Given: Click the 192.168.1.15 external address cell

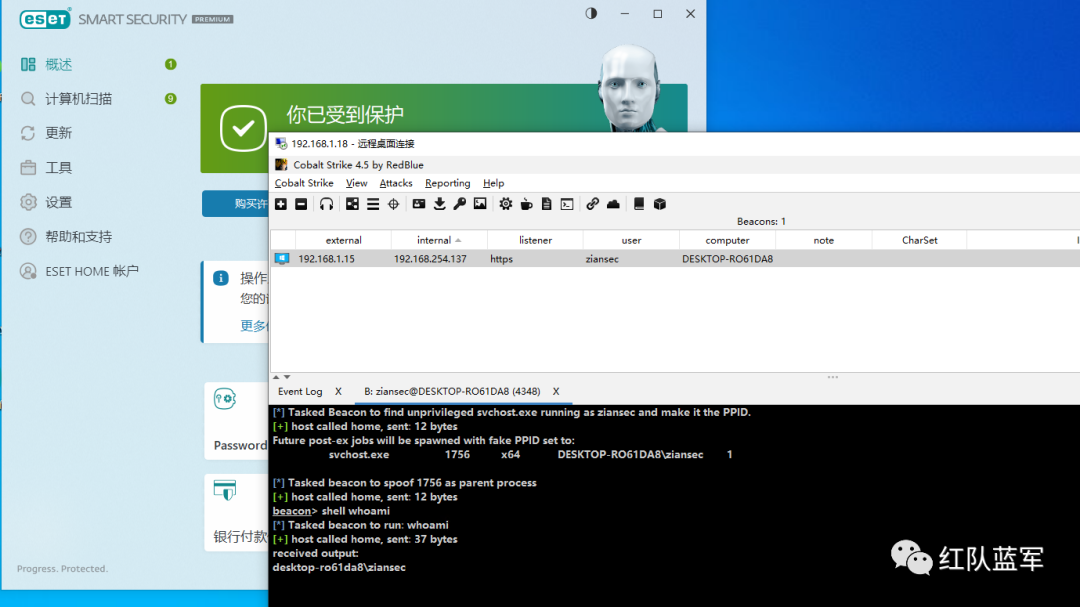Looking at the screenshot, I should click(x=326, y=259).
